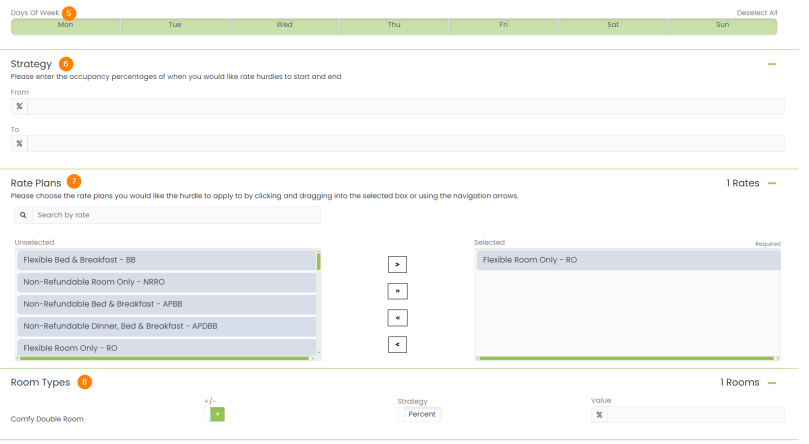Click the Deselect All link
This screenshot has height=444, width=809.
coord(756,12)
